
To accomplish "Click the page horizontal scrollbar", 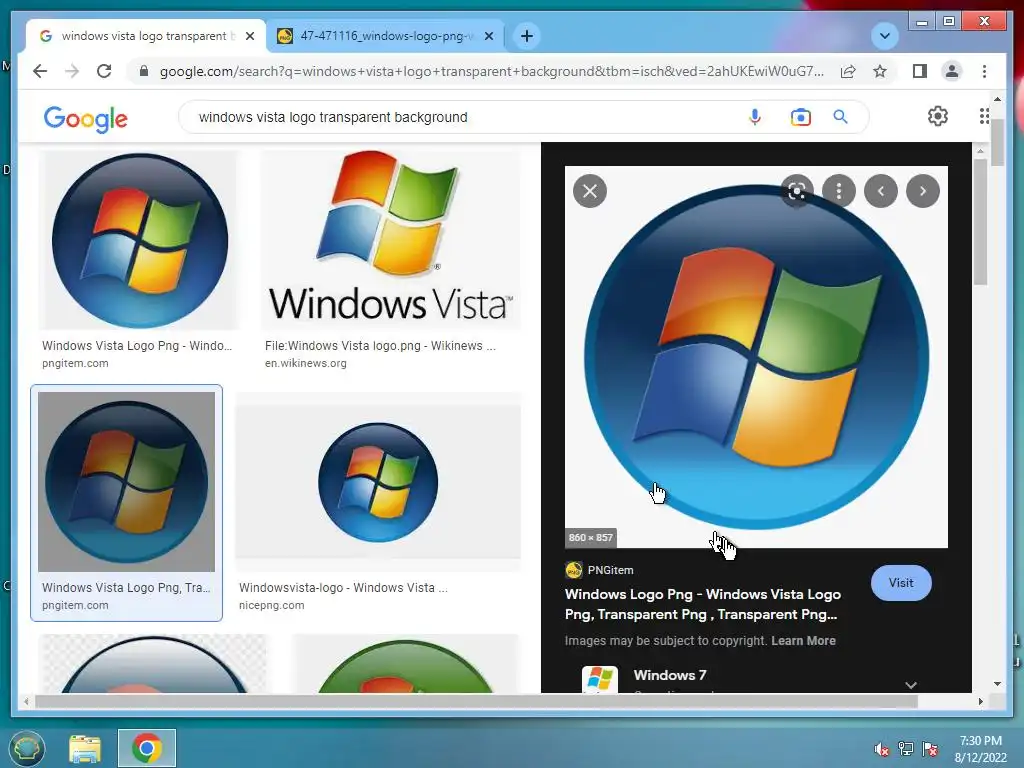I will pos(476,701).
